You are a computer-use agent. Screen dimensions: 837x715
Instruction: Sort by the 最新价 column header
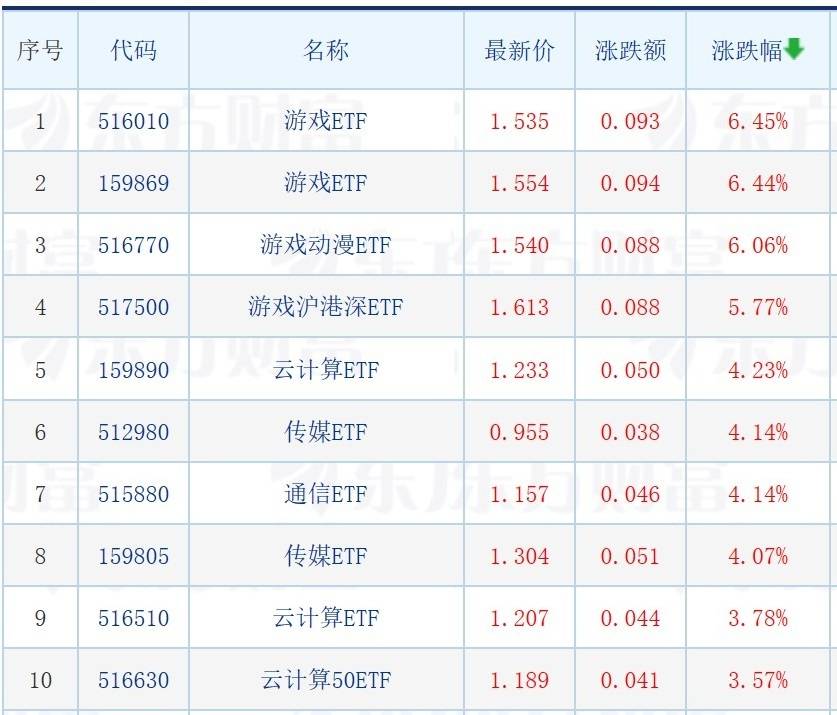click(x=519, y=51)
